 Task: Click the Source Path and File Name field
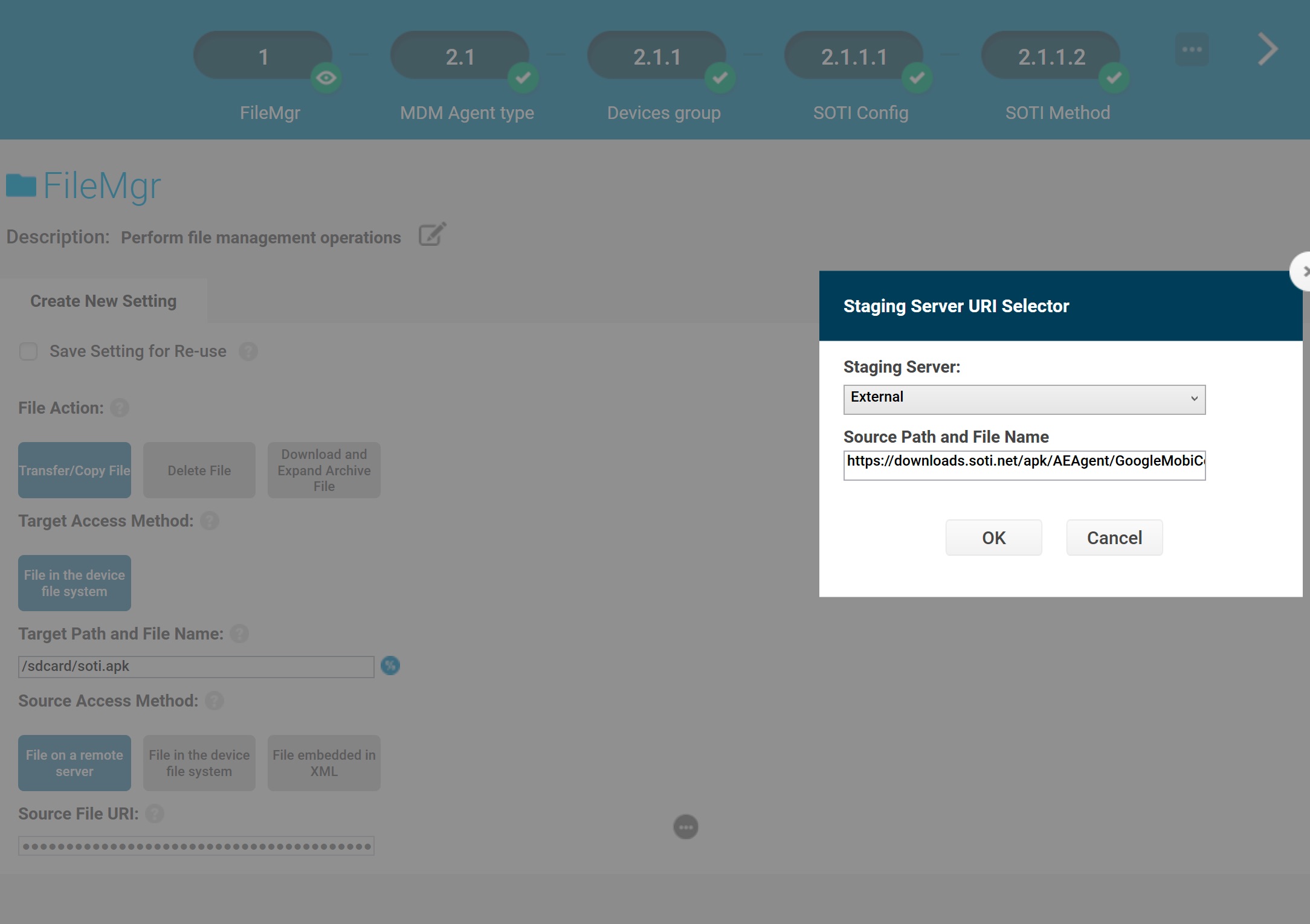(x=1024, y=464)
